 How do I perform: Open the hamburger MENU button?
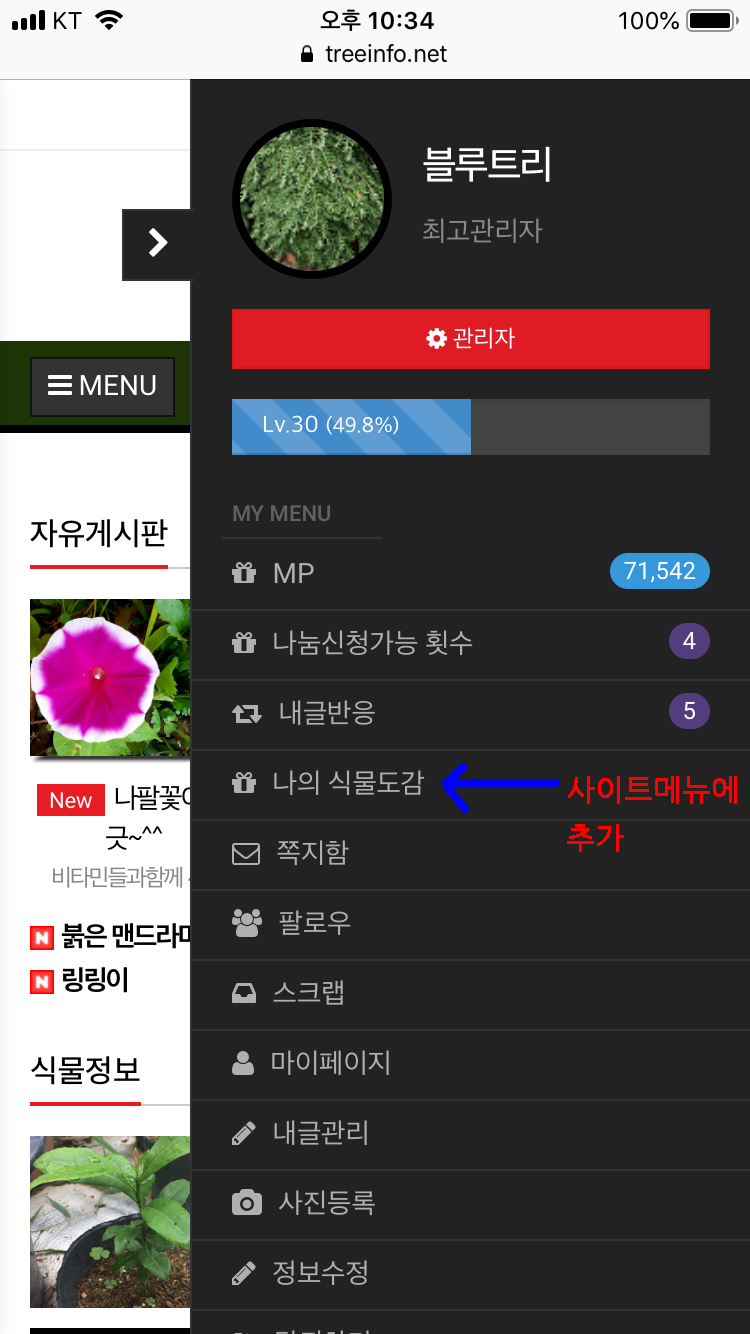click(102, 386)
